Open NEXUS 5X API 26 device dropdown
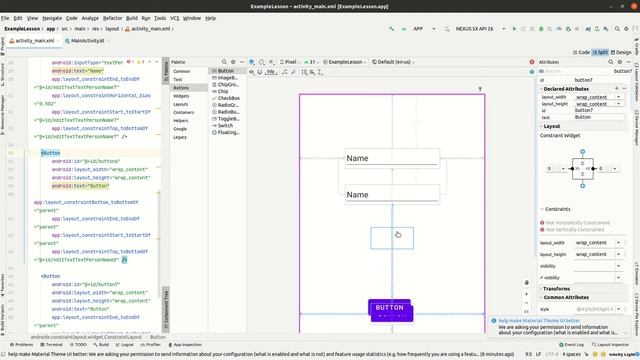Image resolution: width=640 pixels, height=360 pixels. coord(480,29)
